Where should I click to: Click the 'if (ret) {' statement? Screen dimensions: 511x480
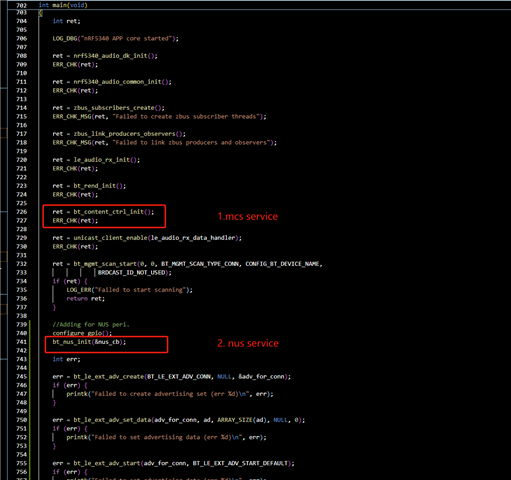point(70,281)
